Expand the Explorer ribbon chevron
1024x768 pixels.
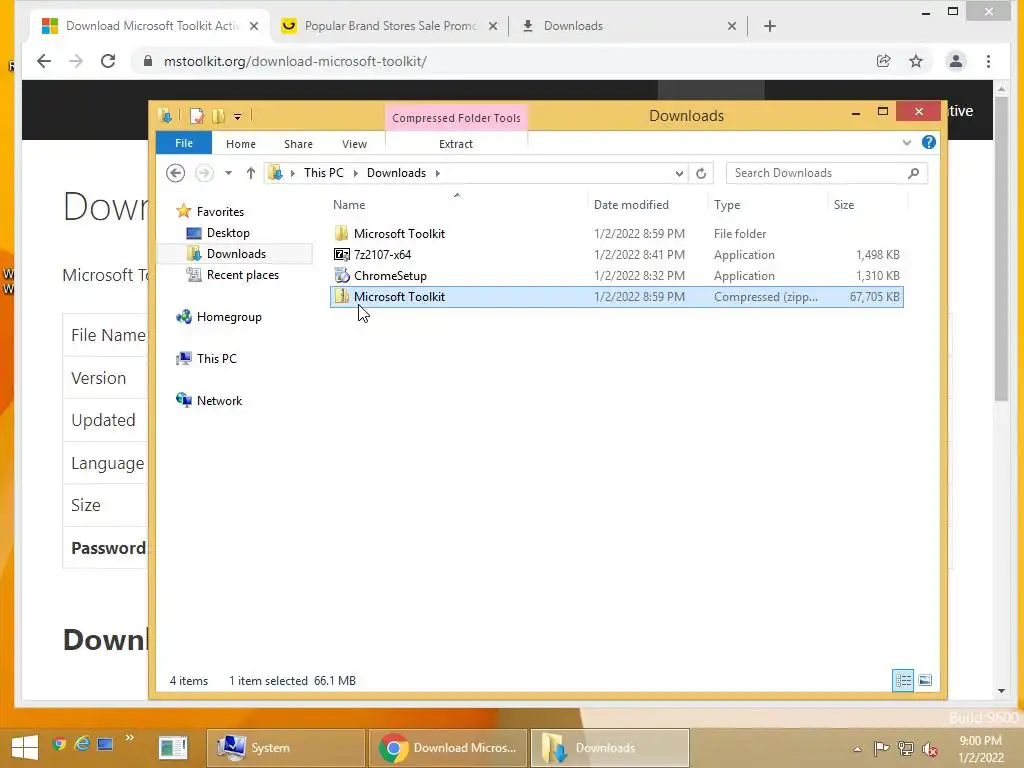coord(906,142)
